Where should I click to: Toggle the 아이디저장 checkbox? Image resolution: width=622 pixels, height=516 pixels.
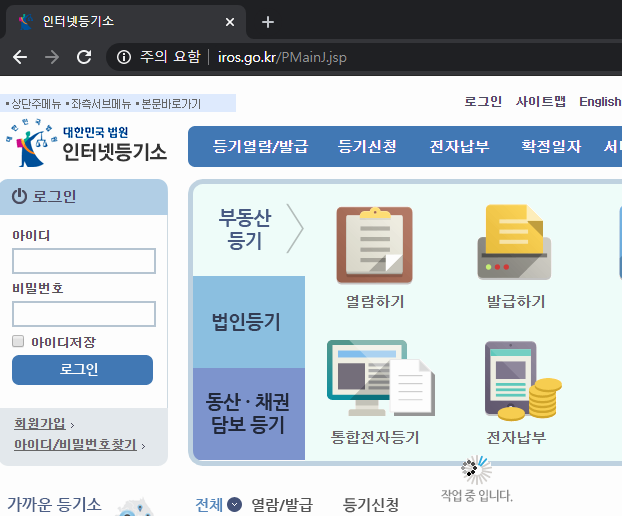tap(18, 341)
